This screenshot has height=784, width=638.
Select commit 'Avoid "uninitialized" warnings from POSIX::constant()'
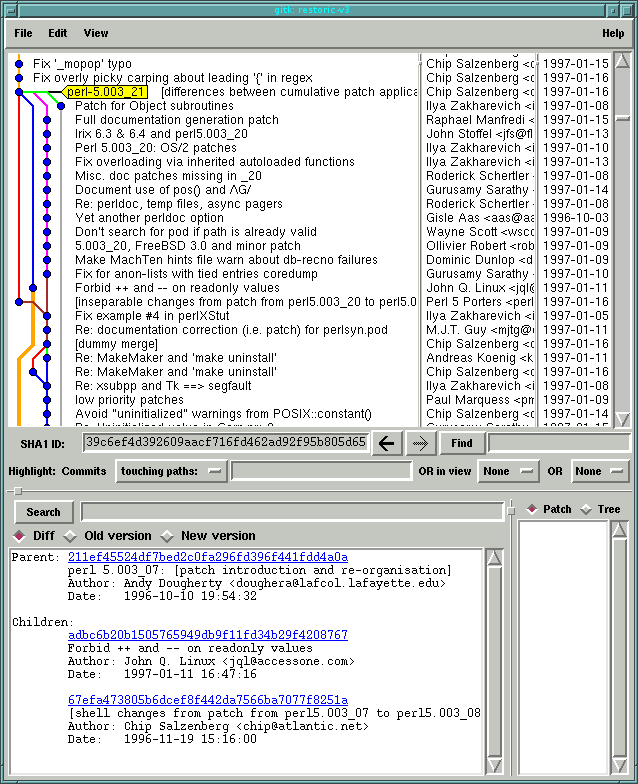pos(224,414)
